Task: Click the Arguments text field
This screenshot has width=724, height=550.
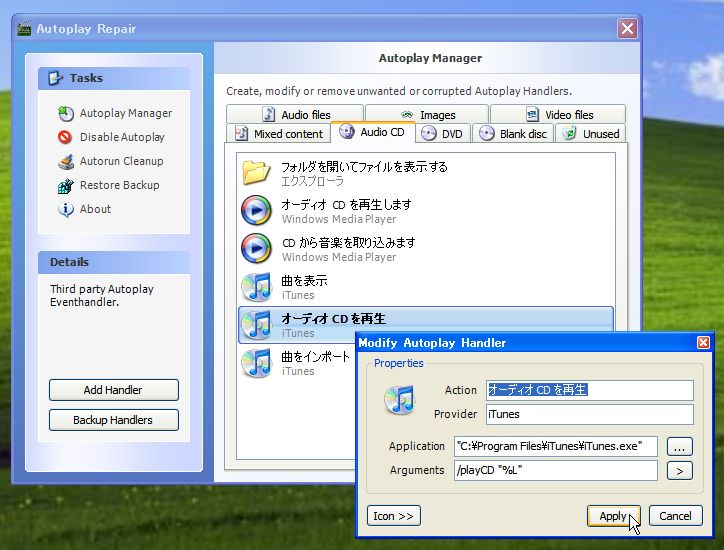Action: 555,471
